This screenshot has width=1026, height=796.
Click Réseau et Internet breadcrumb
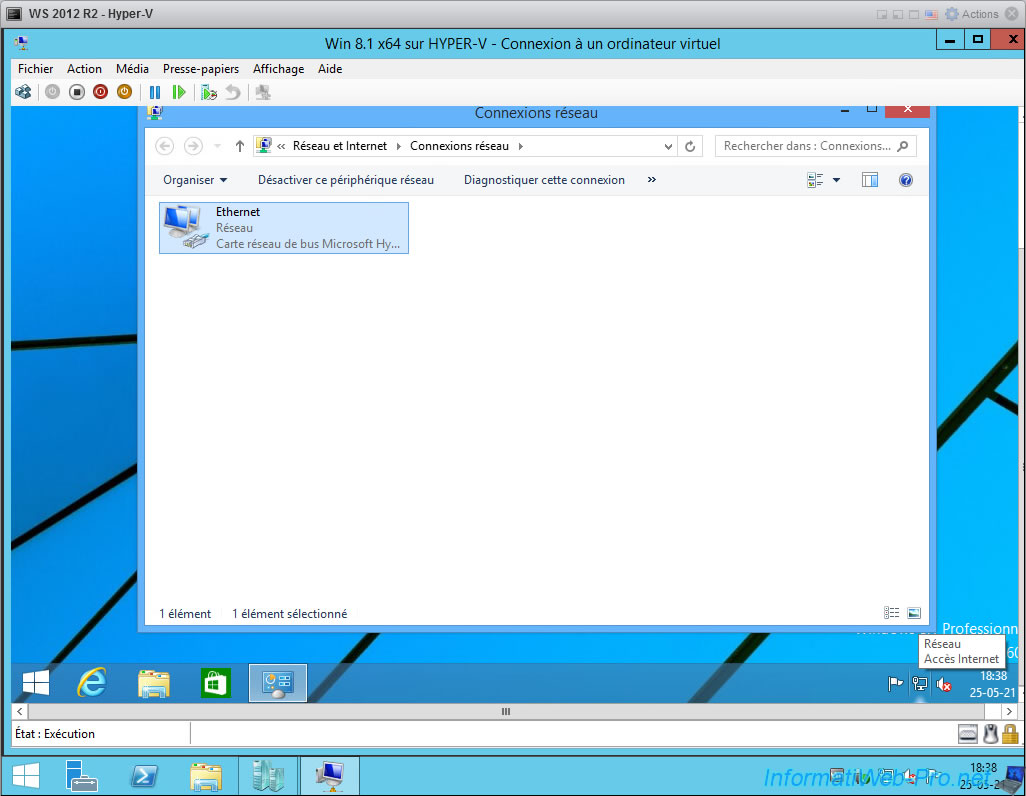coord(340,146)
